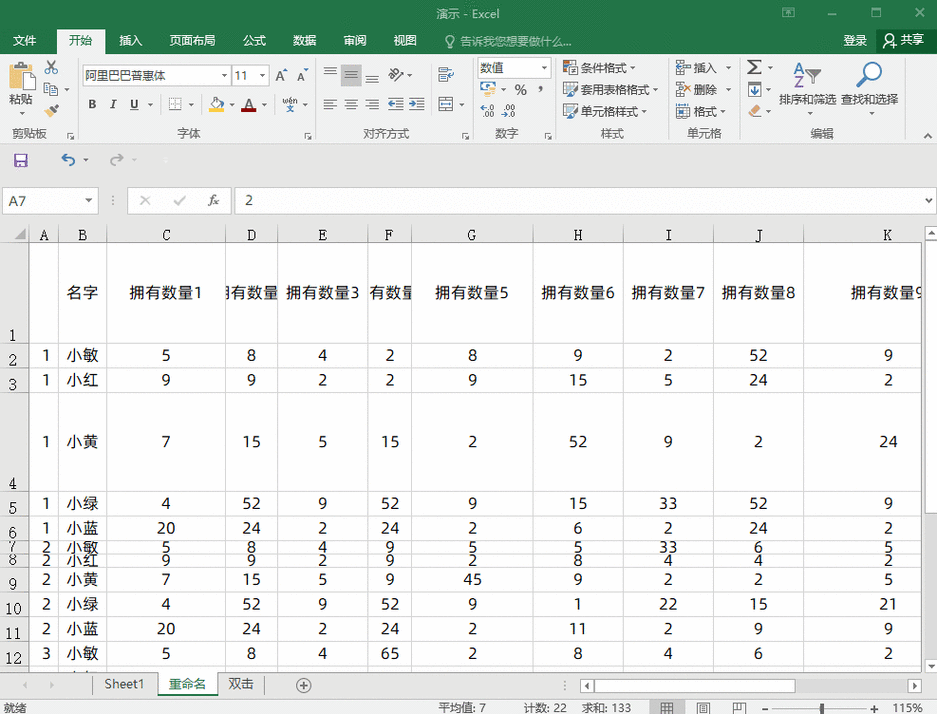Image resolution: width=937 pixels, height=714 pixels.
Task: Open 条件格式 conditional formatting menu
Action: [599, 68]
